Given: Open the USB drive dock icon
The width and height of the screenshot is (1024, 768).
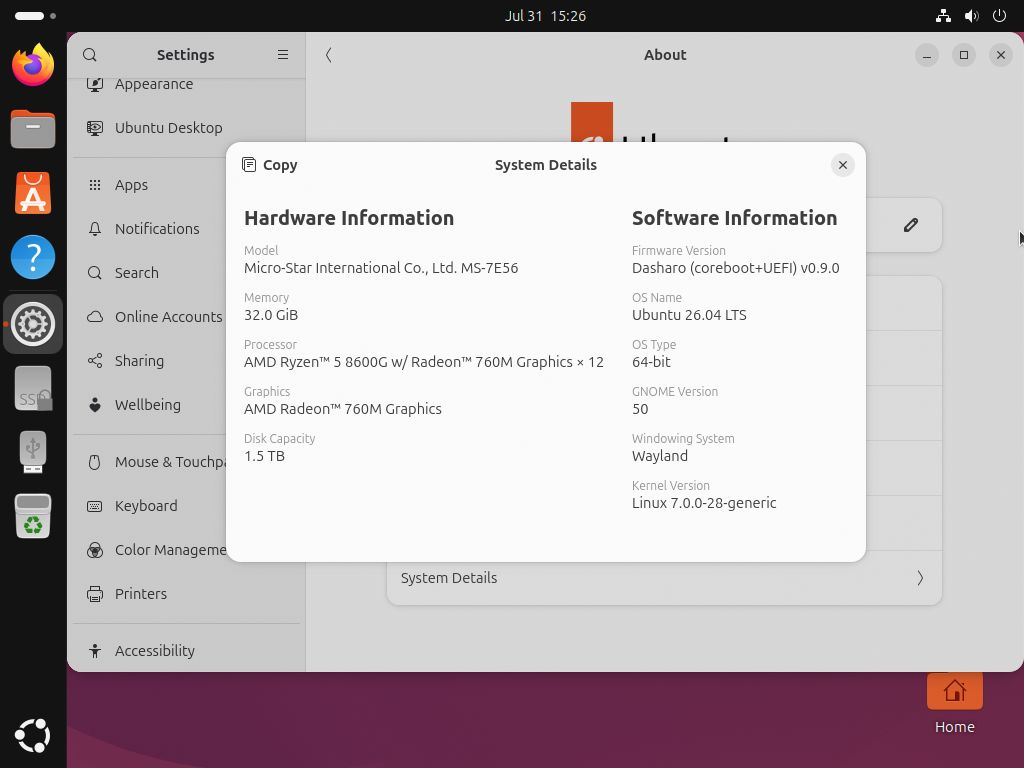Looking at the screenshot, I should [x=33, y=452].
